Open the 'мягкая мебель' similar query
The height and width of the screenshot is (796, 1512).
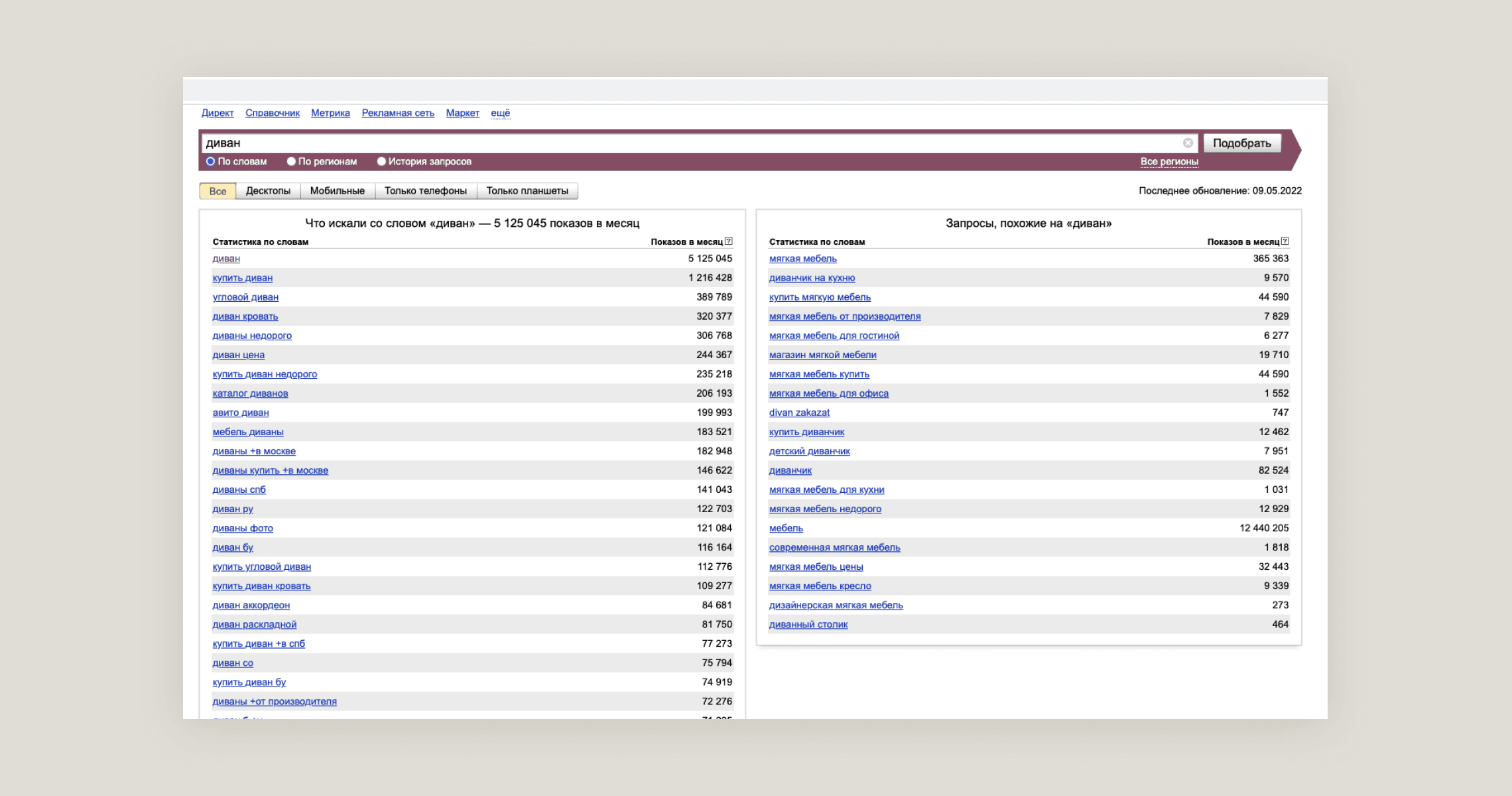(803, 259)
